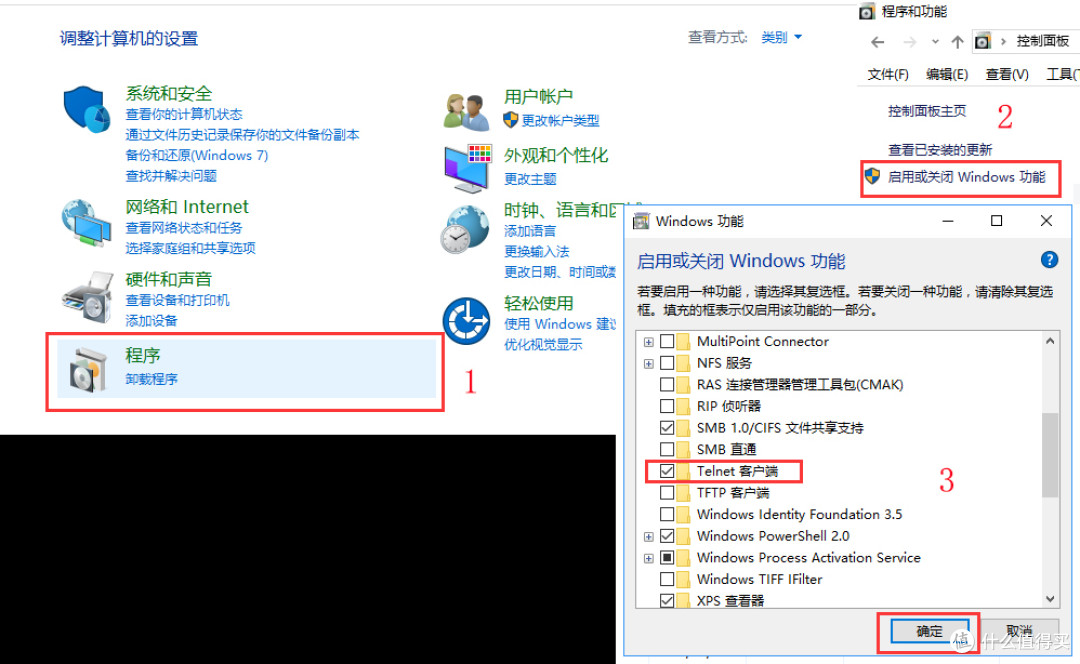
Task: Open the 文件(F) menu
Action: pos(888,74)
